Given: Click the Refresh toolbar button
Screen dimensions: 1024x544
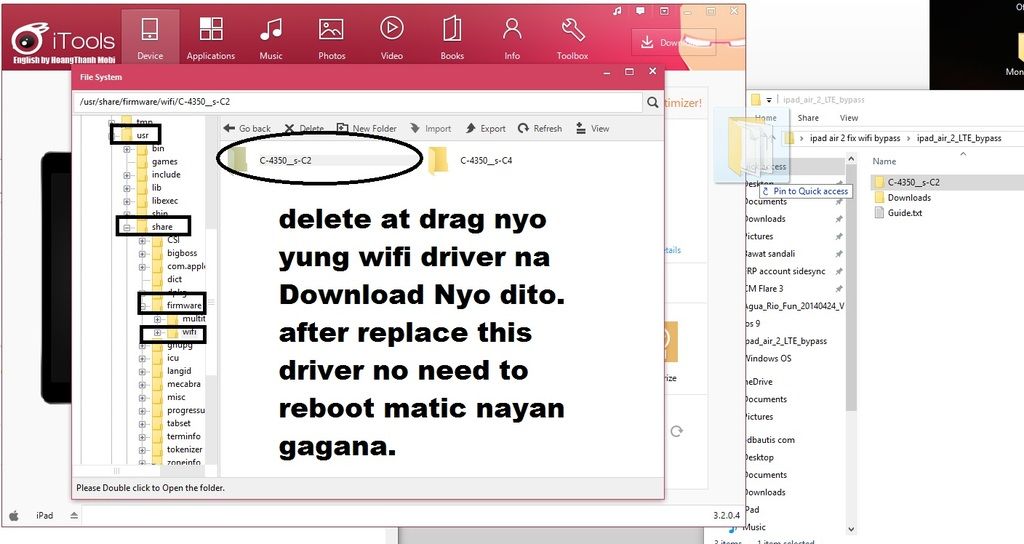Looking at the screenshot, I should click(x=539, y=129).
